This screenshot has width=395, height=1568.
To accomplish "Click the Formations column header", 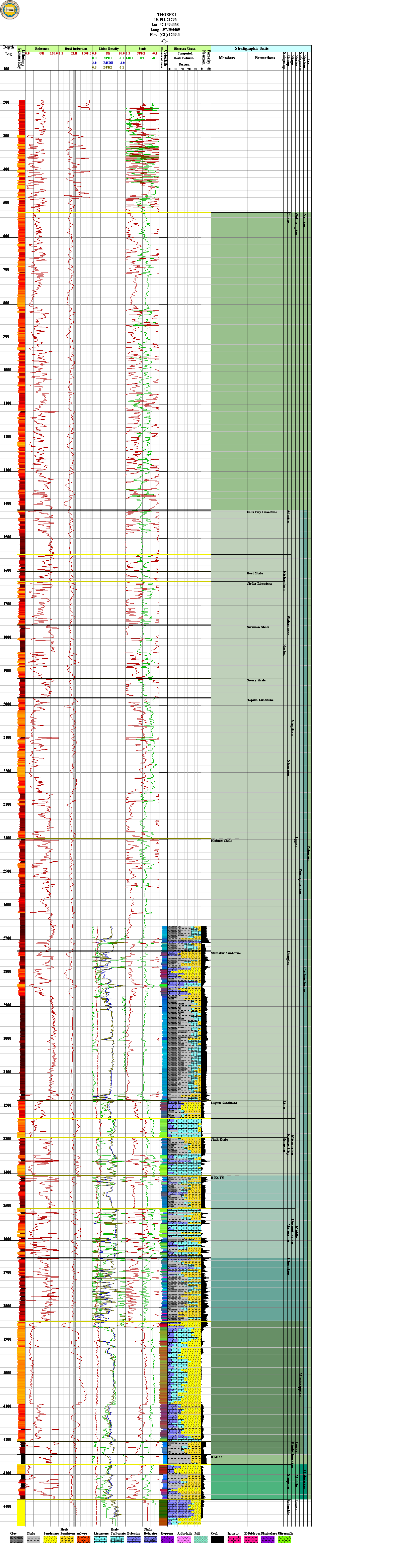I will pyautogui.click(x=265, y=58).
